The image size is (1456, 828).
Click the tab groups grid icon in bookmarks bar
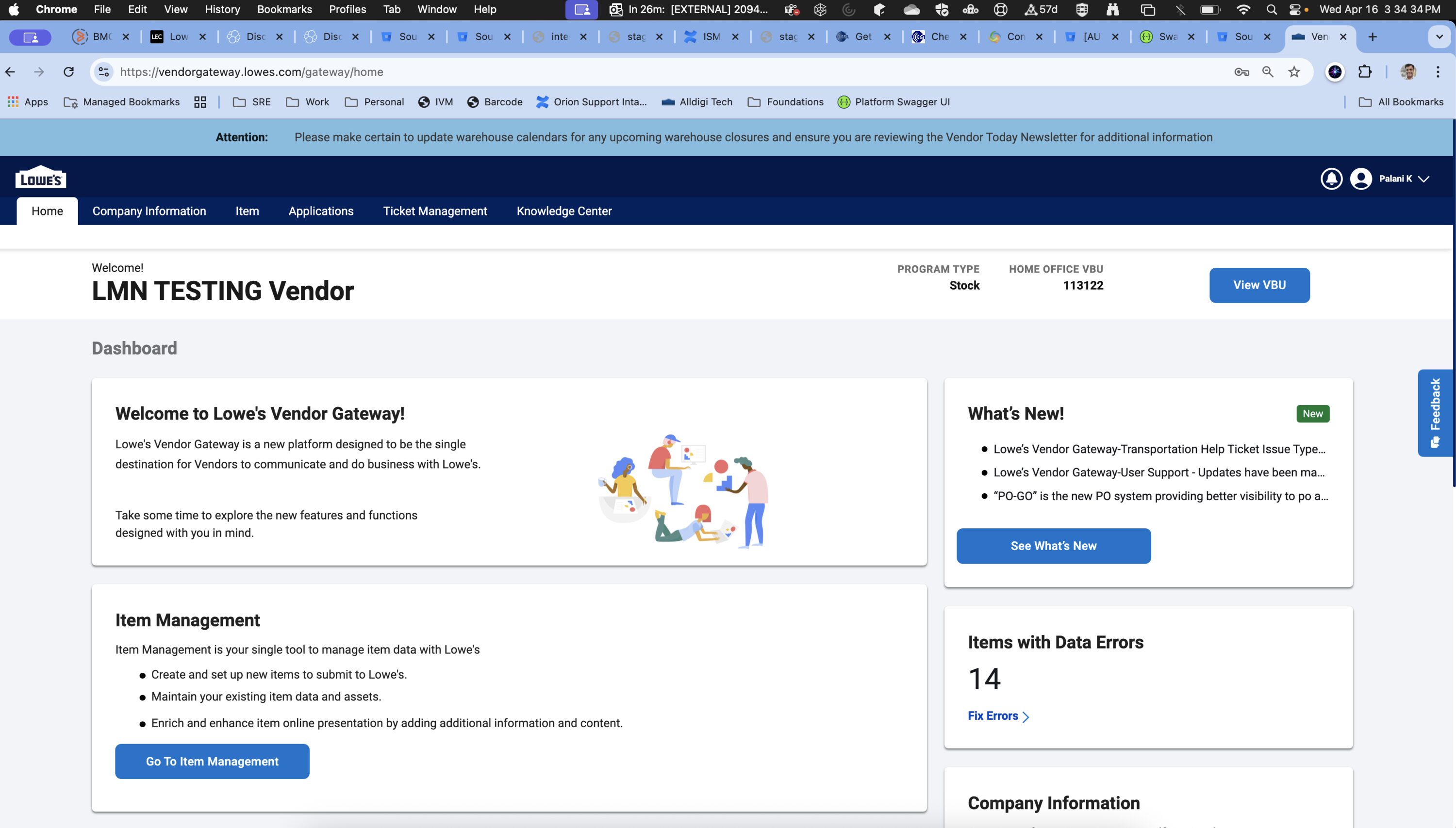point(199,102)
